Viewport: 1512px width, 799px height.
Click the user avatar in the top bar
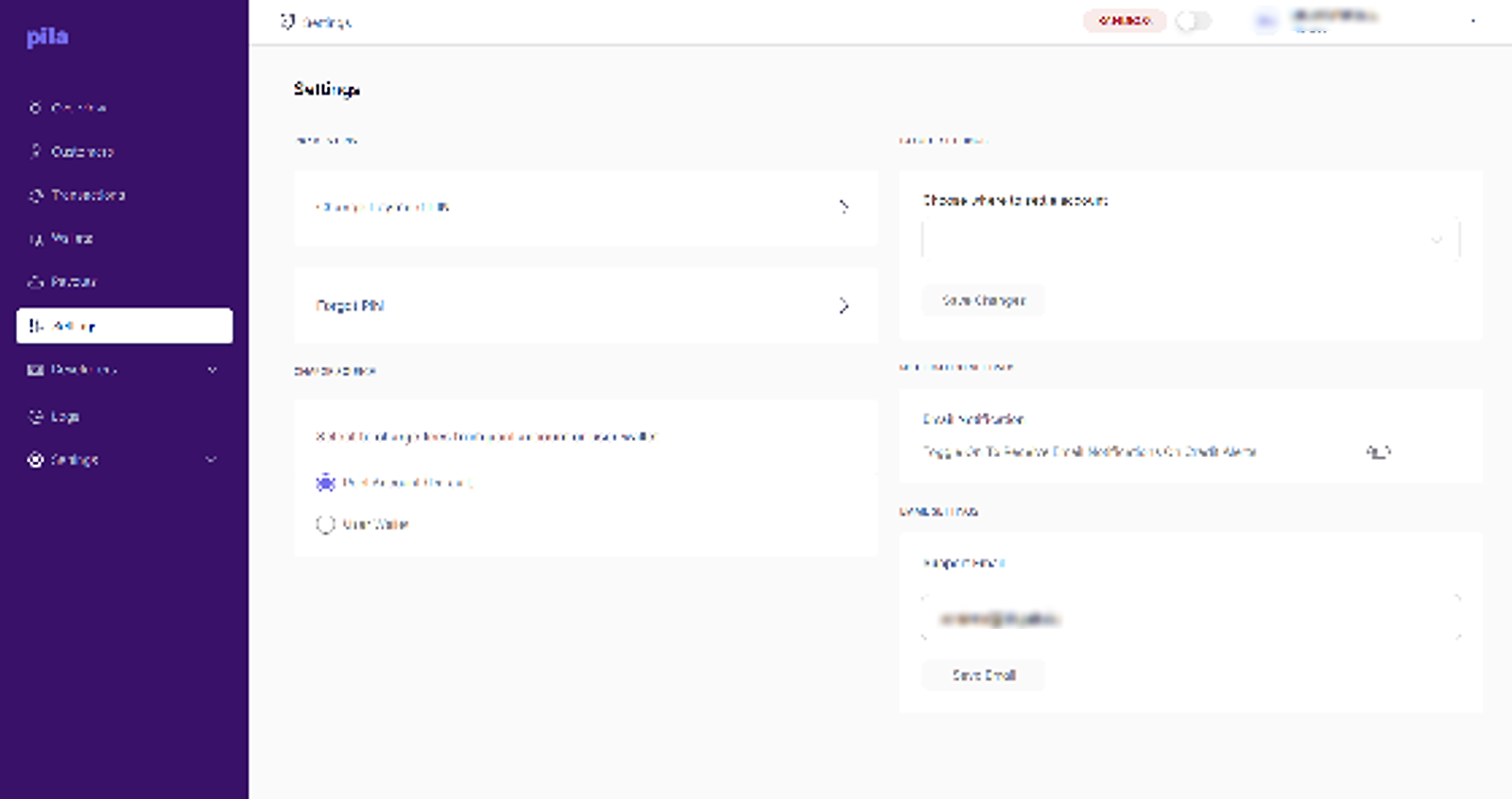coord(1265,21)
